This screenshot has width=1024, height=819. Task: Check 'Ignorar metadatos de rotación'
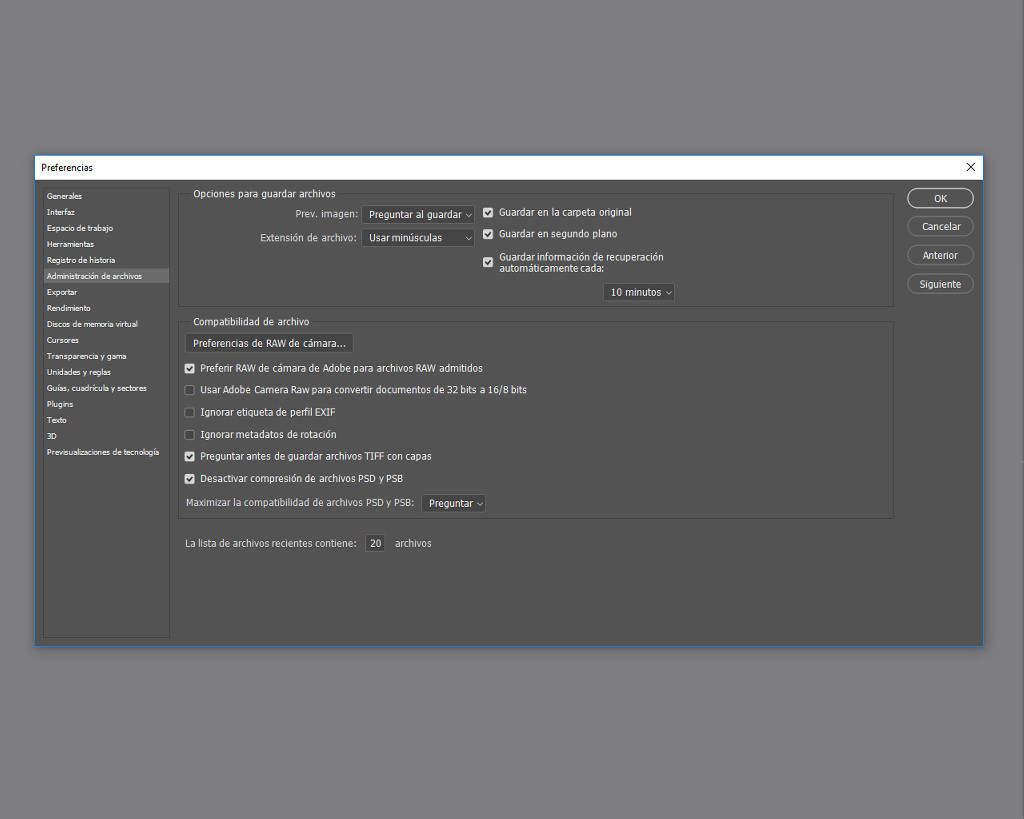pyautogui.click(x=189, y=434)
